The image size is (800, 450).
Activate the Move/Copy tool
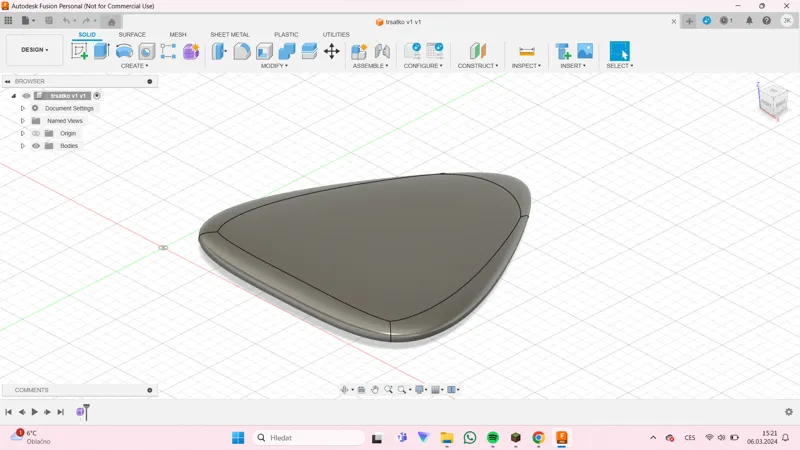pos(332,51)
